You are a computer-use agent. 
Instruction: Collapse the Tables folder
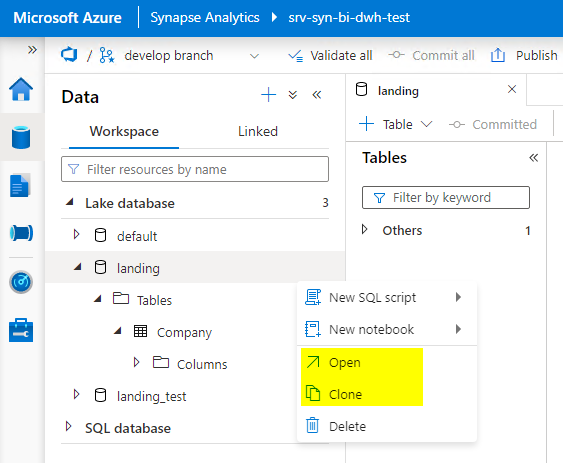(98, 299)
